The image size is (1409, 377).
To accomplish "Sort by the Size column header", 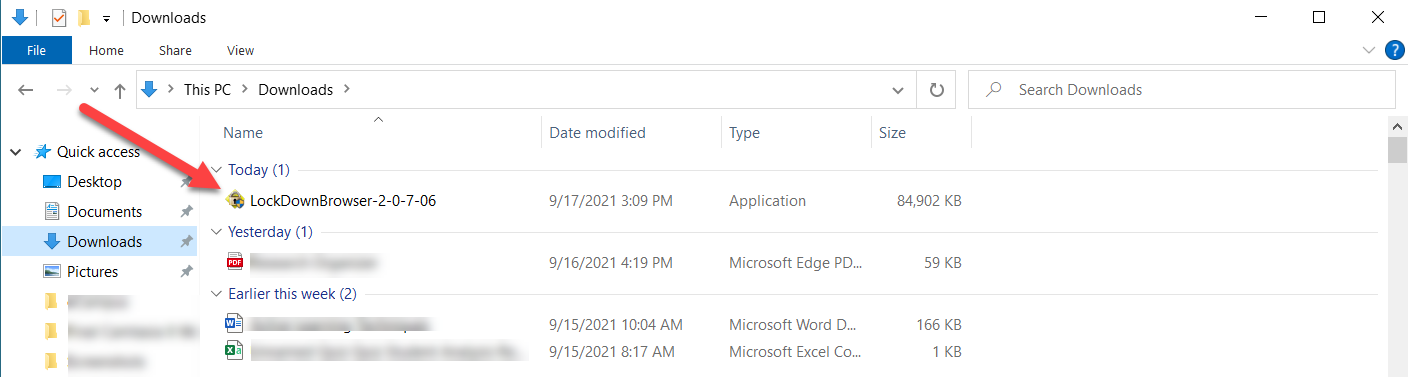I will click(x=892, y=132).
